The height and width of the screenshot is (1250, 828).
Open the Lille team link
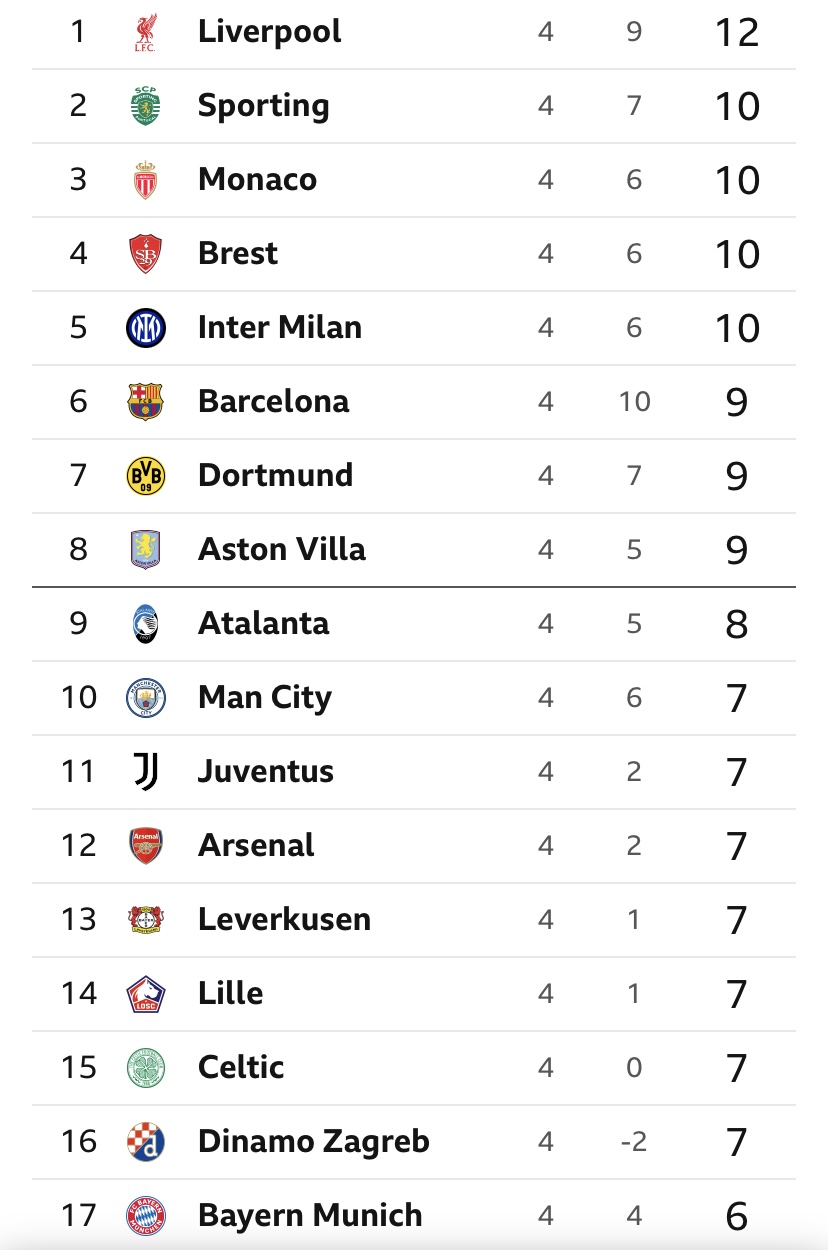click(x=231, y=993)
